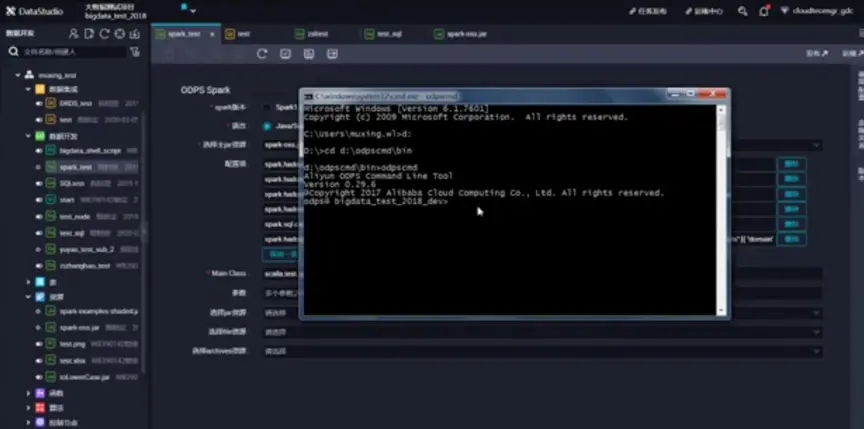The height and width of the screenshot is (429, 864).
Task: Open the my-files user icon in the left panel
Action: click(x=73, y=34)
